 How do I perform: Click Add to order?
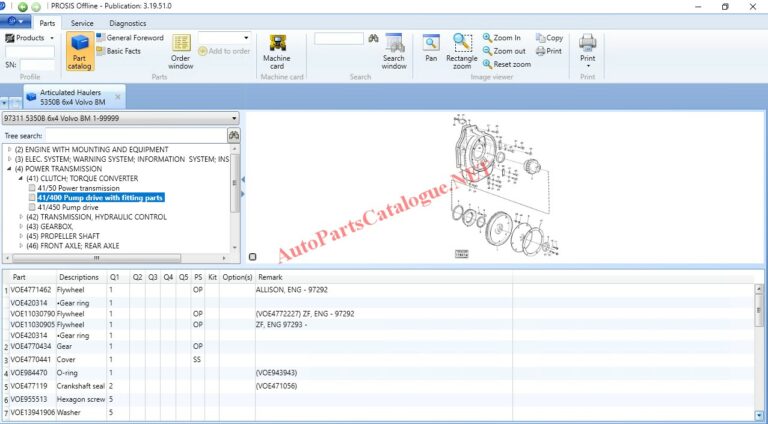coord(224,51)
